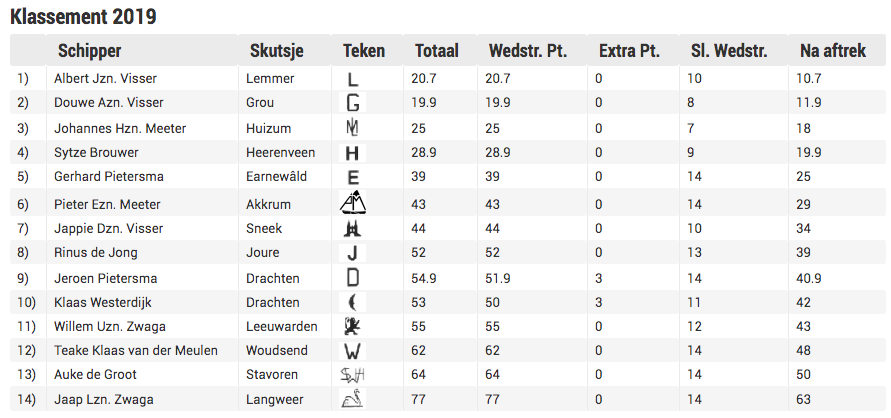Click the Langweer sail emblem icon
Image resolution: width=891 pixels, height=418 pixels.
click(353, 401)
